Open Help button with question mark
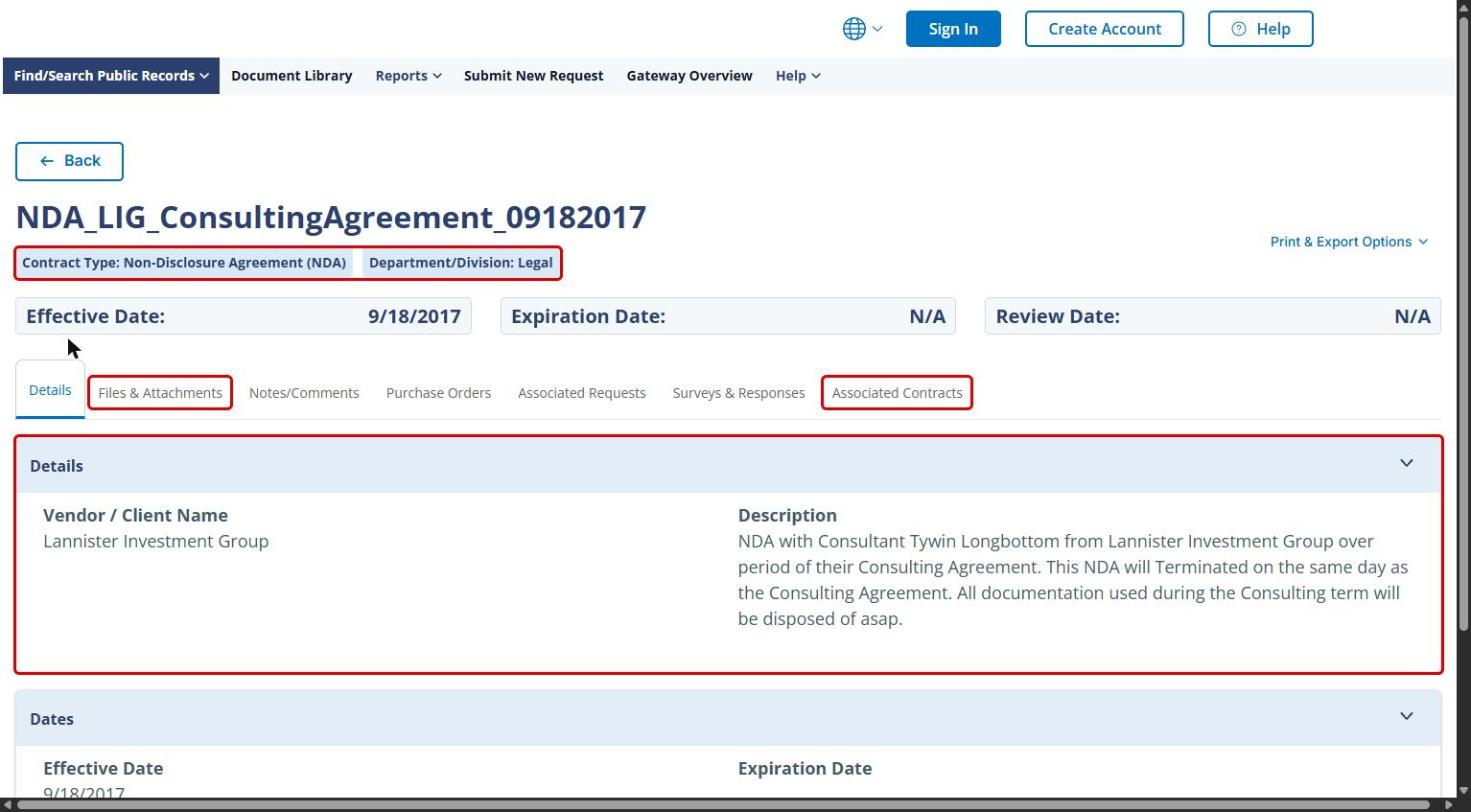1471x812 pixels. pos(1260,29)
